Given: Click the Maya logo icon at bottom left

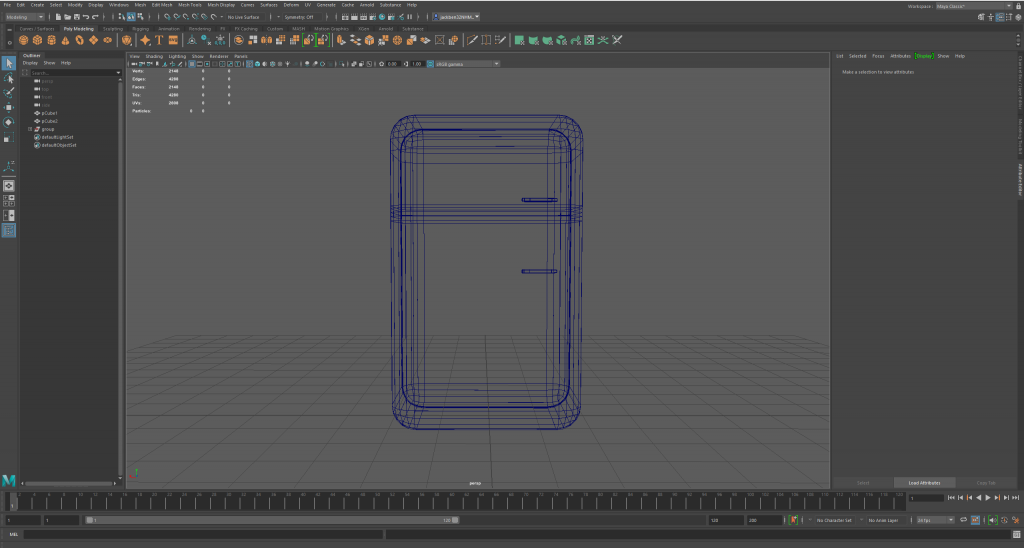Looking at the screenshot, I should pyautogui.click(x=9, y=481).
